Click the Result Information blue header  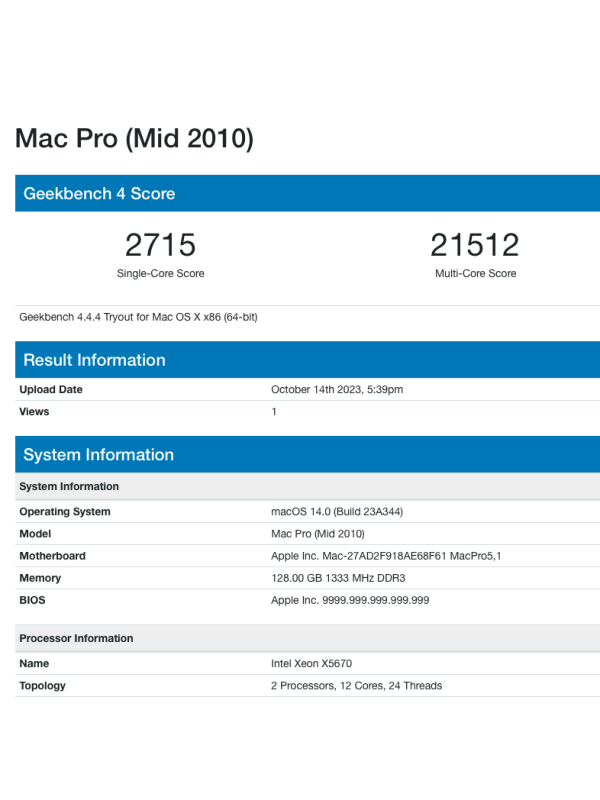94,360
